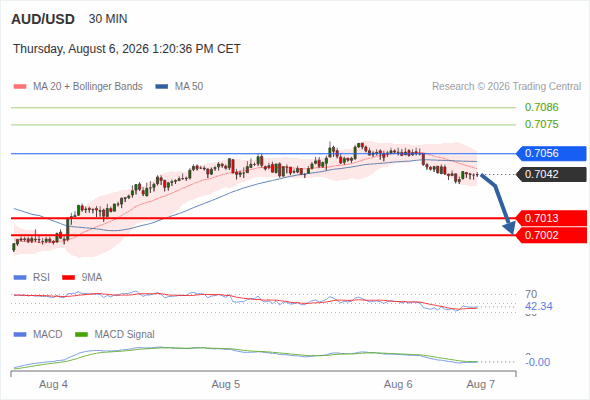The height and width of the screenshot is (400, 590).
Task: Toggle the MA 50 legend label
Action: pos(189,87)
